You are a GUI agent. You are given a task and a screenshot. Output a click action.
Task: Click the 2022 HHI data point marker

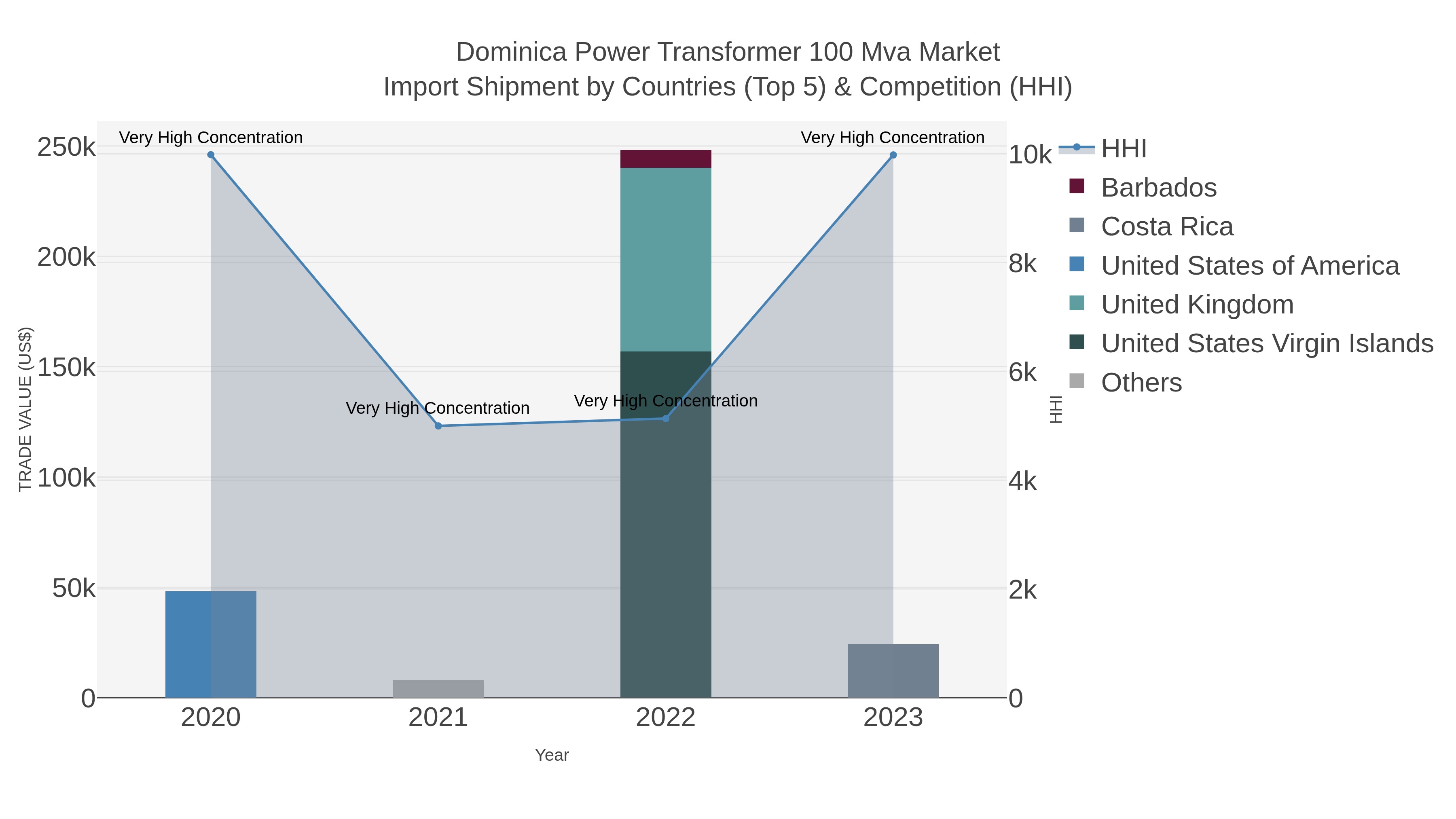666,419
